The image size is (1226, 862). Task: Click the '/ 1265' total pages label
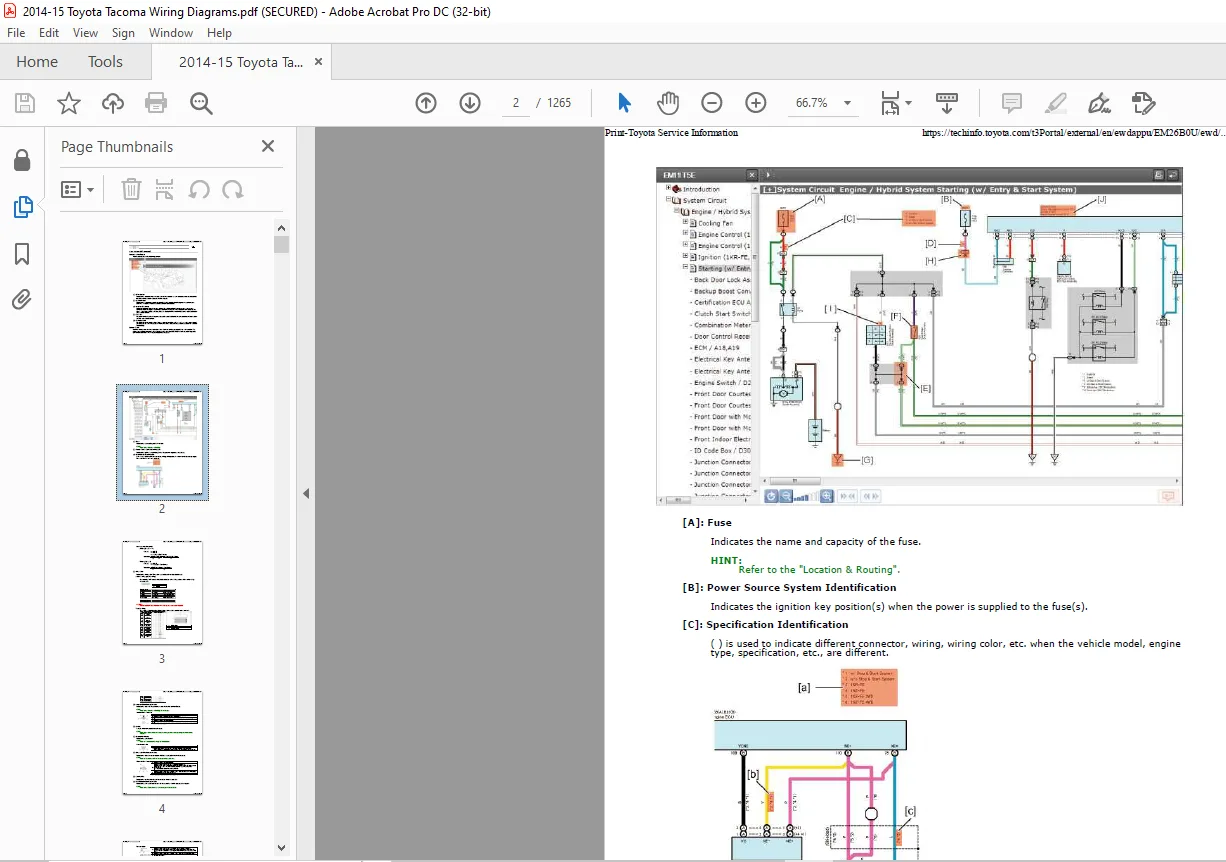(x=554, y=103)
